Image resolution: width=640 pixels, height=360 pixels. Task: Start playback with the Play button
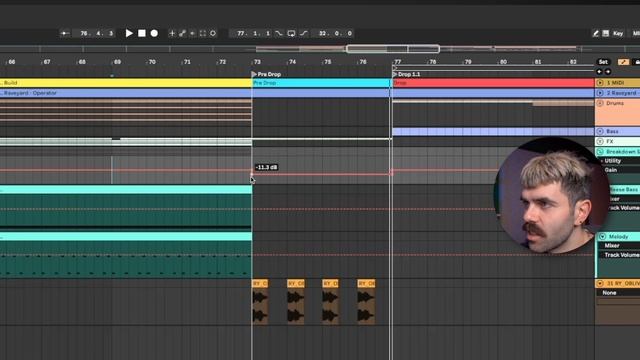pos(129,33)
